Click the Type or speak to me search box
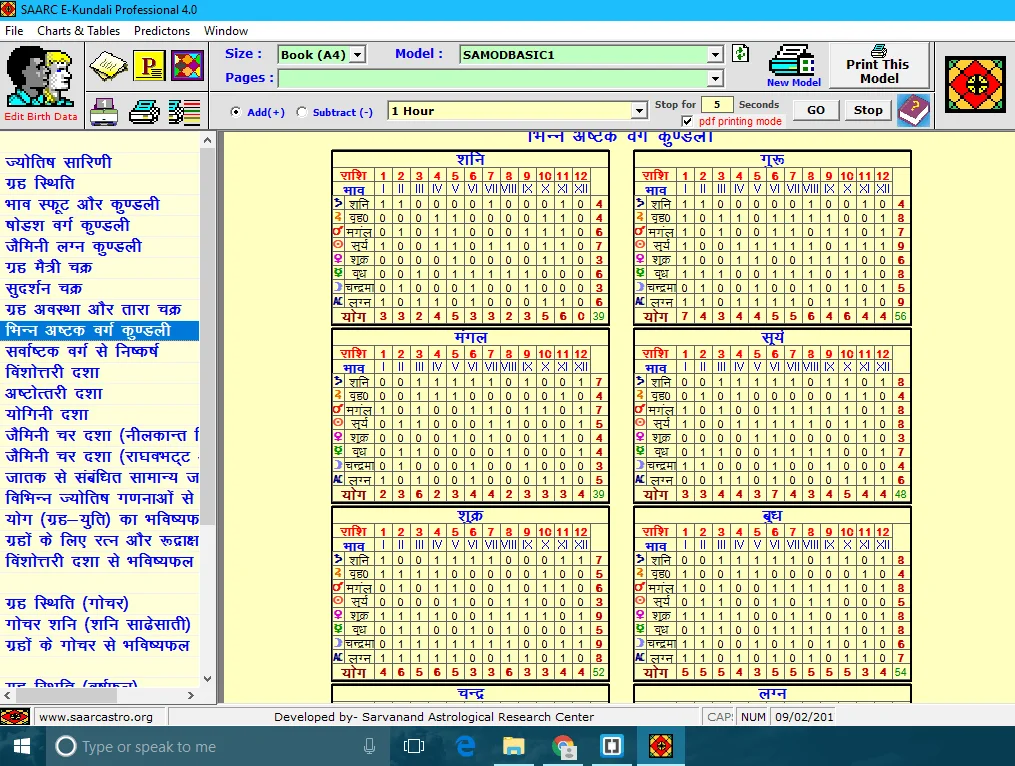The image size is (1015, 766). 220,747
